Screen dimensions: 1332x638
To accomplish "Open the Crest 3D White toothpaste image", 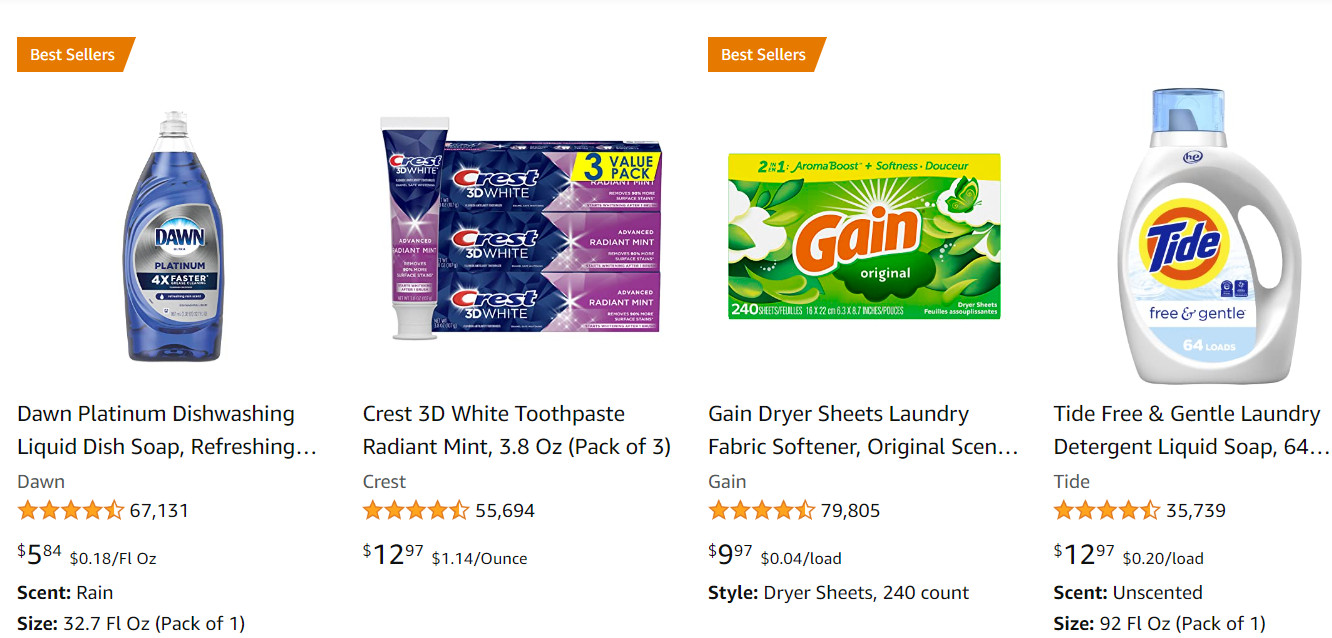I will [x=519, y=229].
